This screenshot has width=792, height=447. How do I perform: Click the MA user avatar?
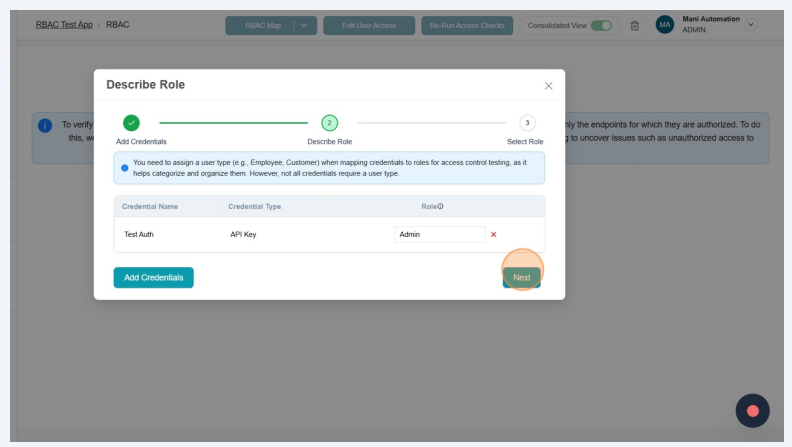(x=665, y=24)
